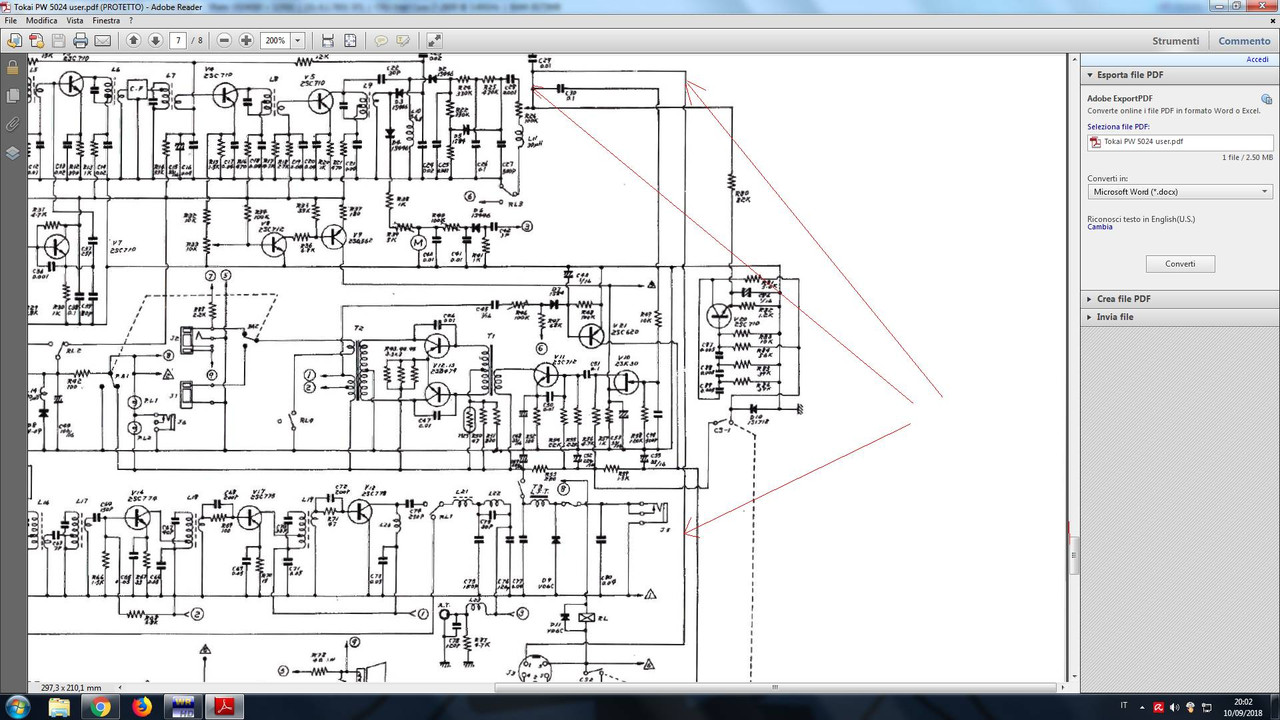Open the File menu

[10, 20]
